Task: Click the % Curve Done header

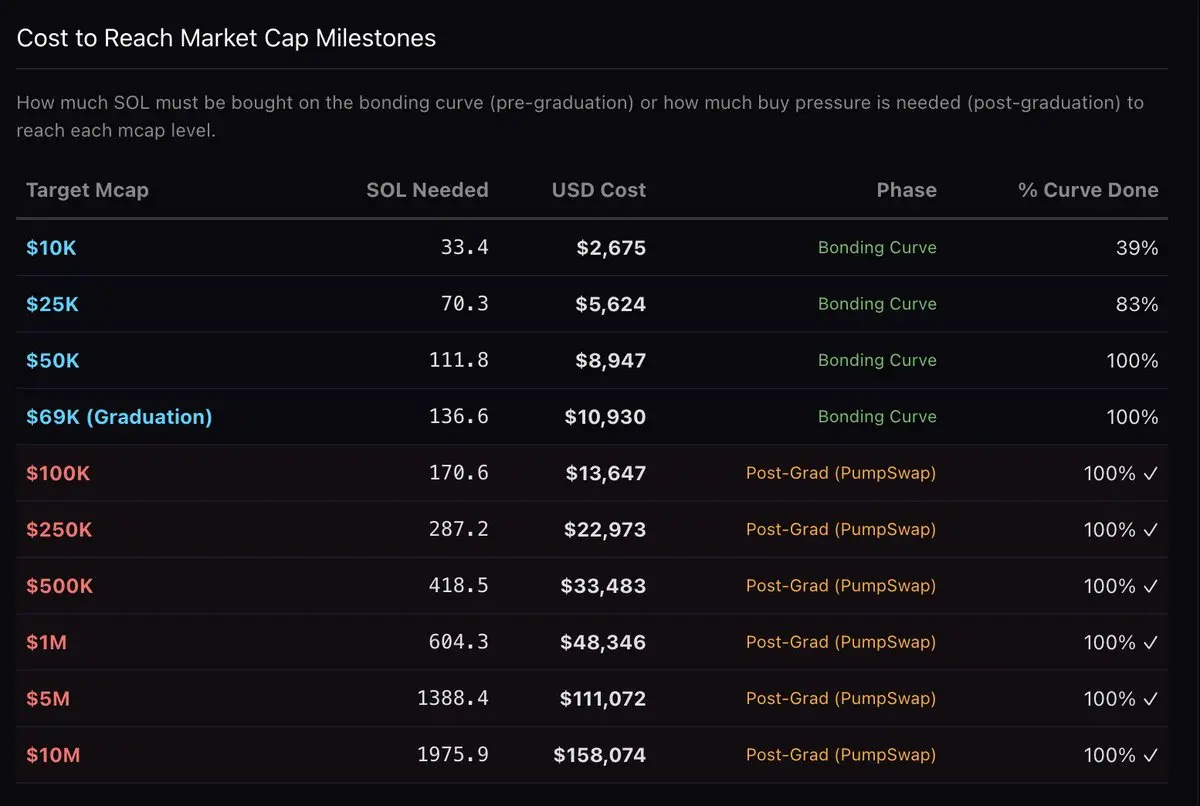Action: (x=1088, y=190)
